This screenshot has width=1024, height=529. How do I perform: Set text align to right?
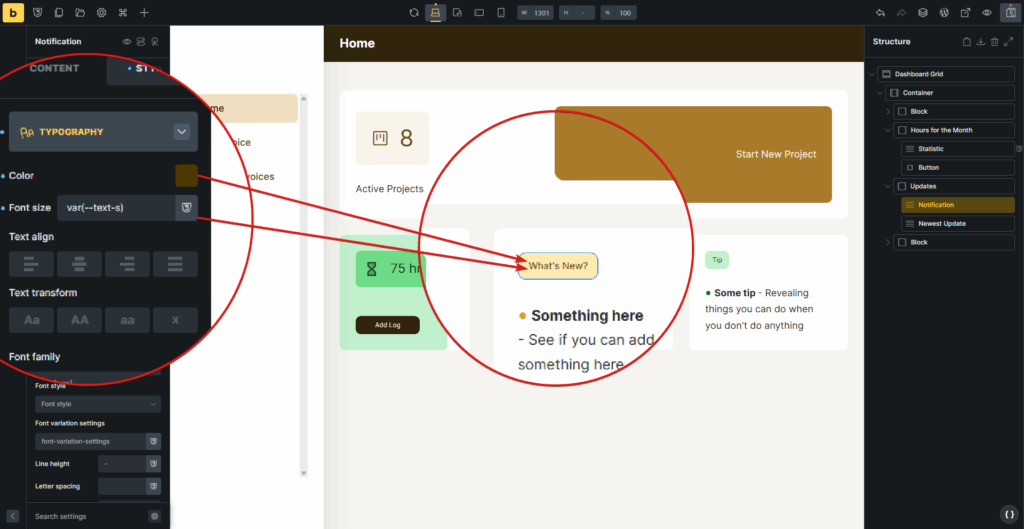[127, 264]
